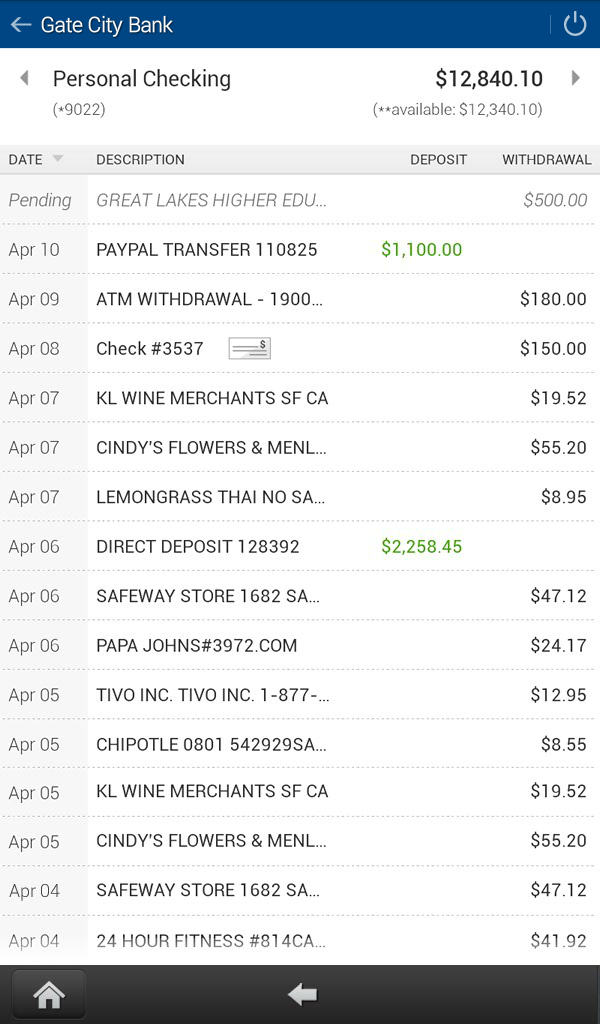Click the WITHDRAWAL column header

pos(546,159)
